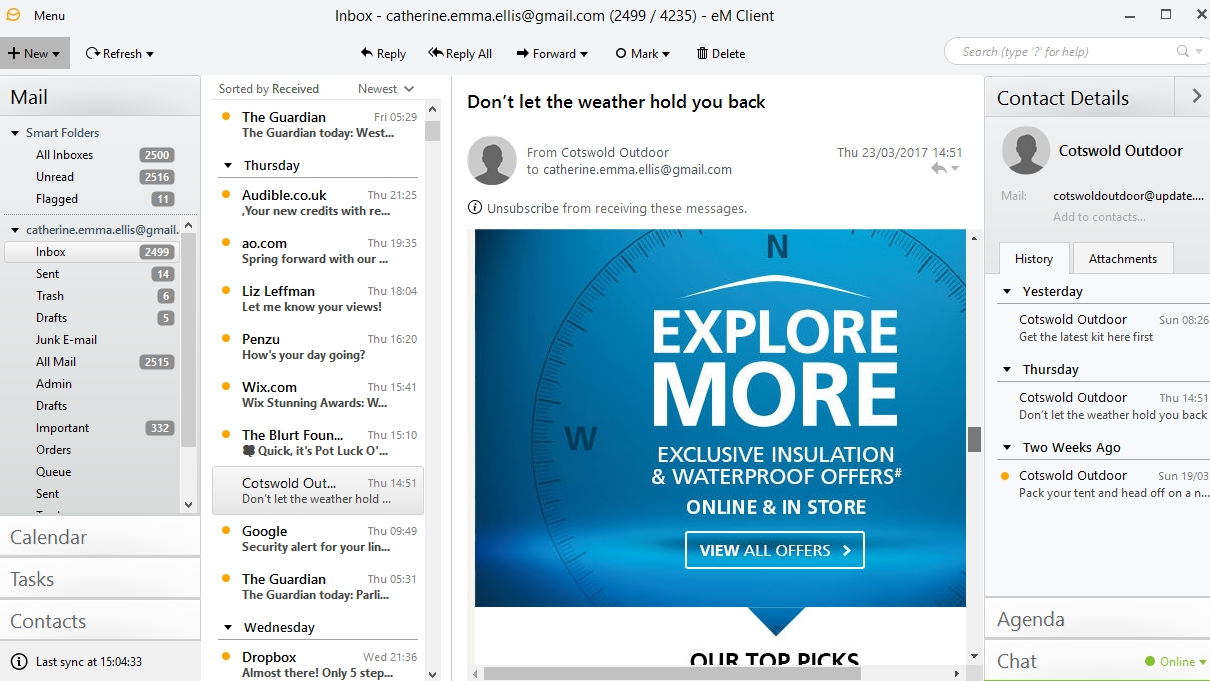Change the Newest sort order dropdown
The height and width of the screenshot is (681, 1210).
(x=386, y=89)
